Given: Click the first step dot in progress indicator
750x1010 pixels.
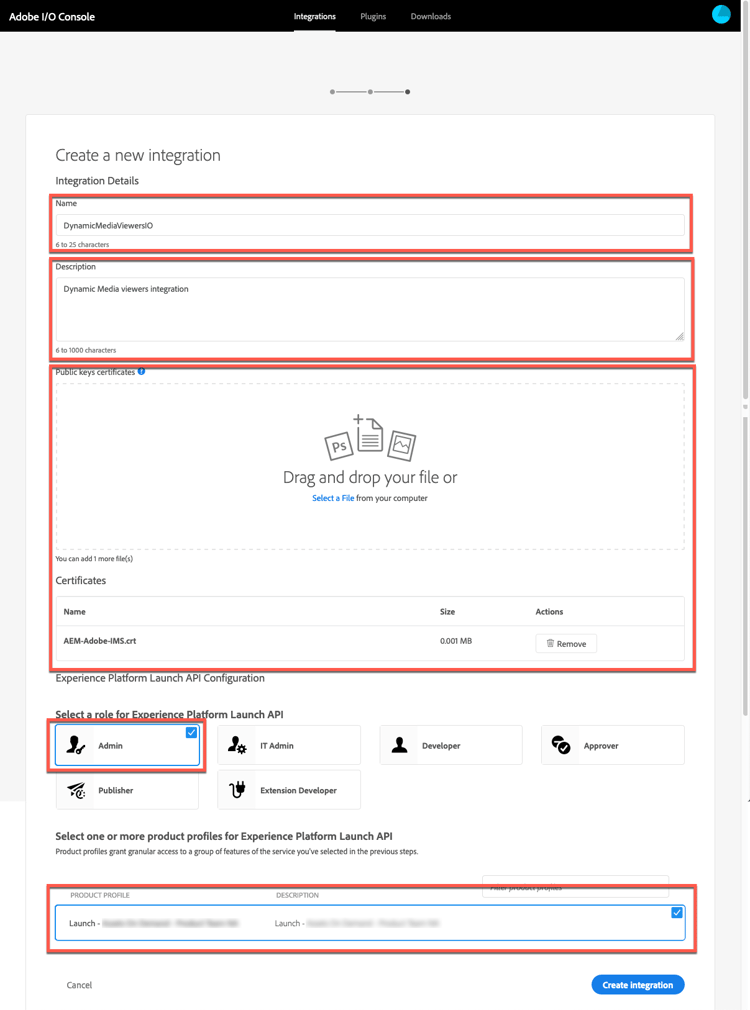Looking at the screenshot, I should [x=332, y=92].
